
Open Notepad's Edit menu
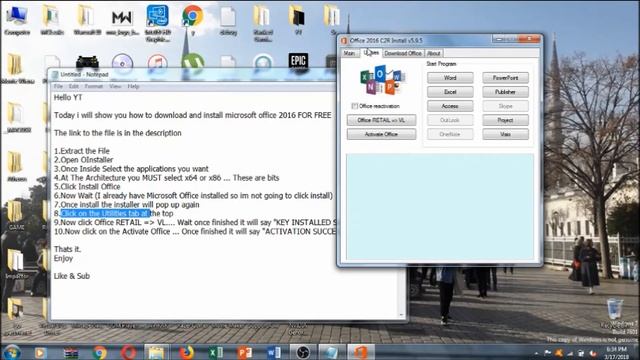click(x=73, y=87)
